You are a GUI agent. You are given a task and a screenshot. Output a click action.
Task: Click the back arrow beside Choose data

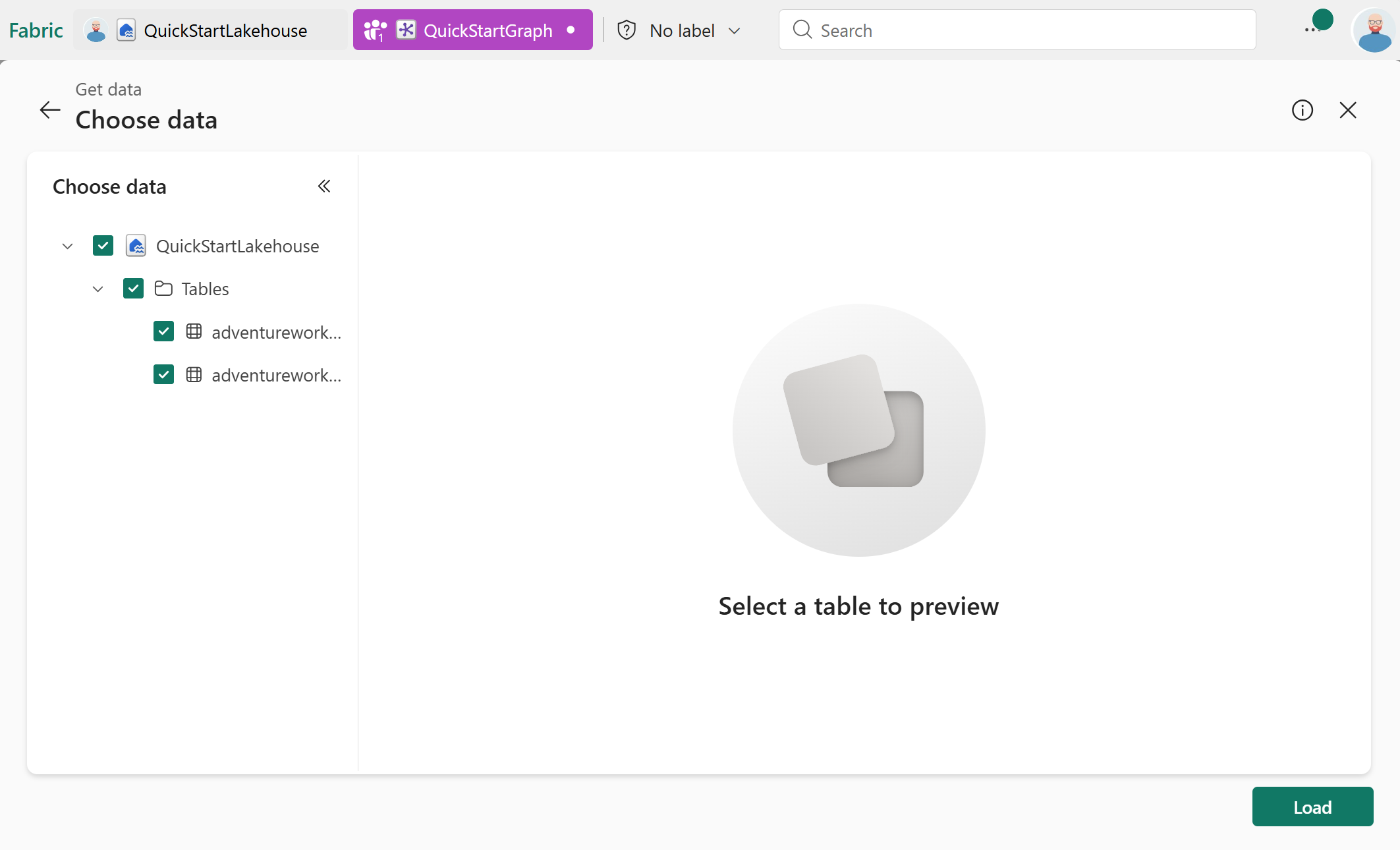tap(50, 110)
